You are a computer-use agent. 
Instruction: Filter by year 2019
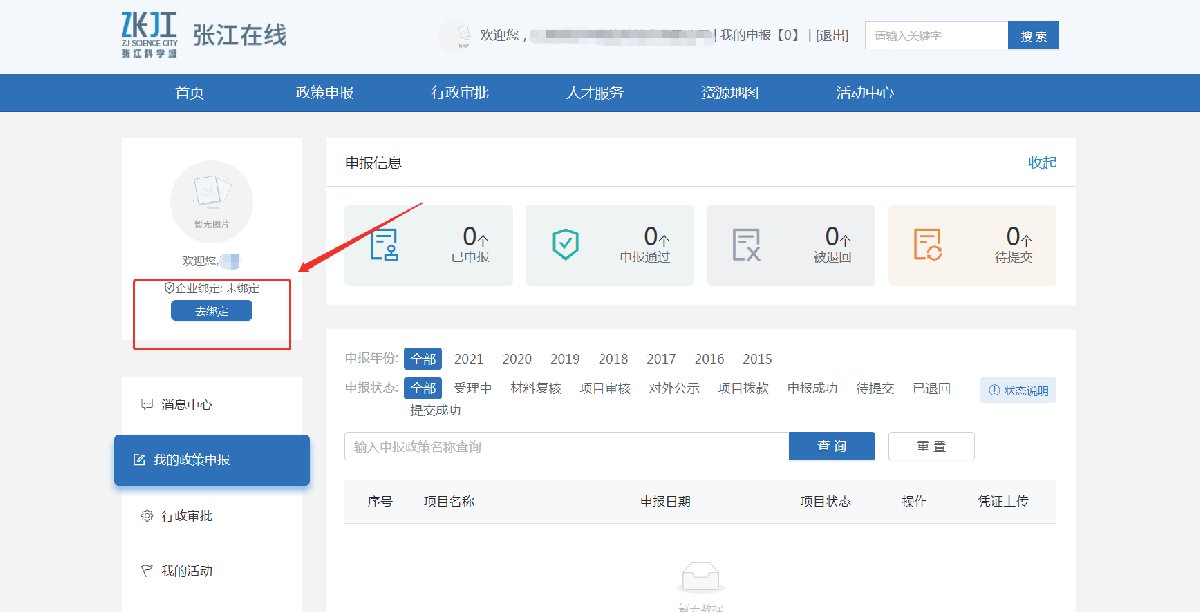(565, 359)
